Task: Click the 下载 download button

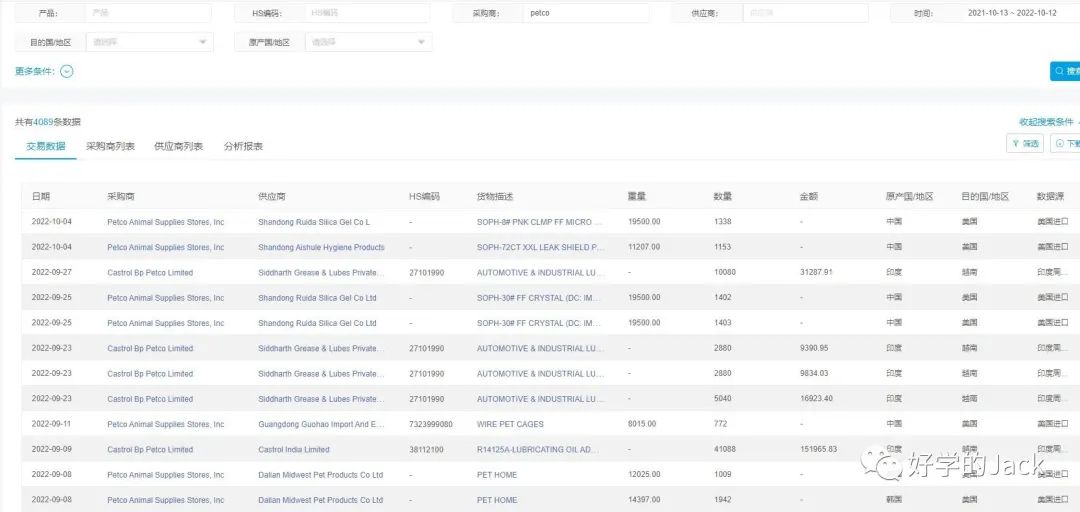Action: click(1067, 144)
